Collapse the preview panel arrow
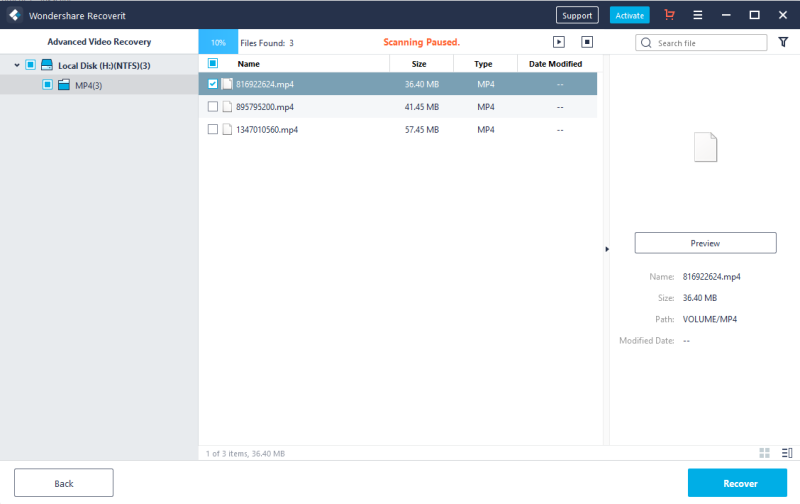The image size is (800, 504). point(606,249)
